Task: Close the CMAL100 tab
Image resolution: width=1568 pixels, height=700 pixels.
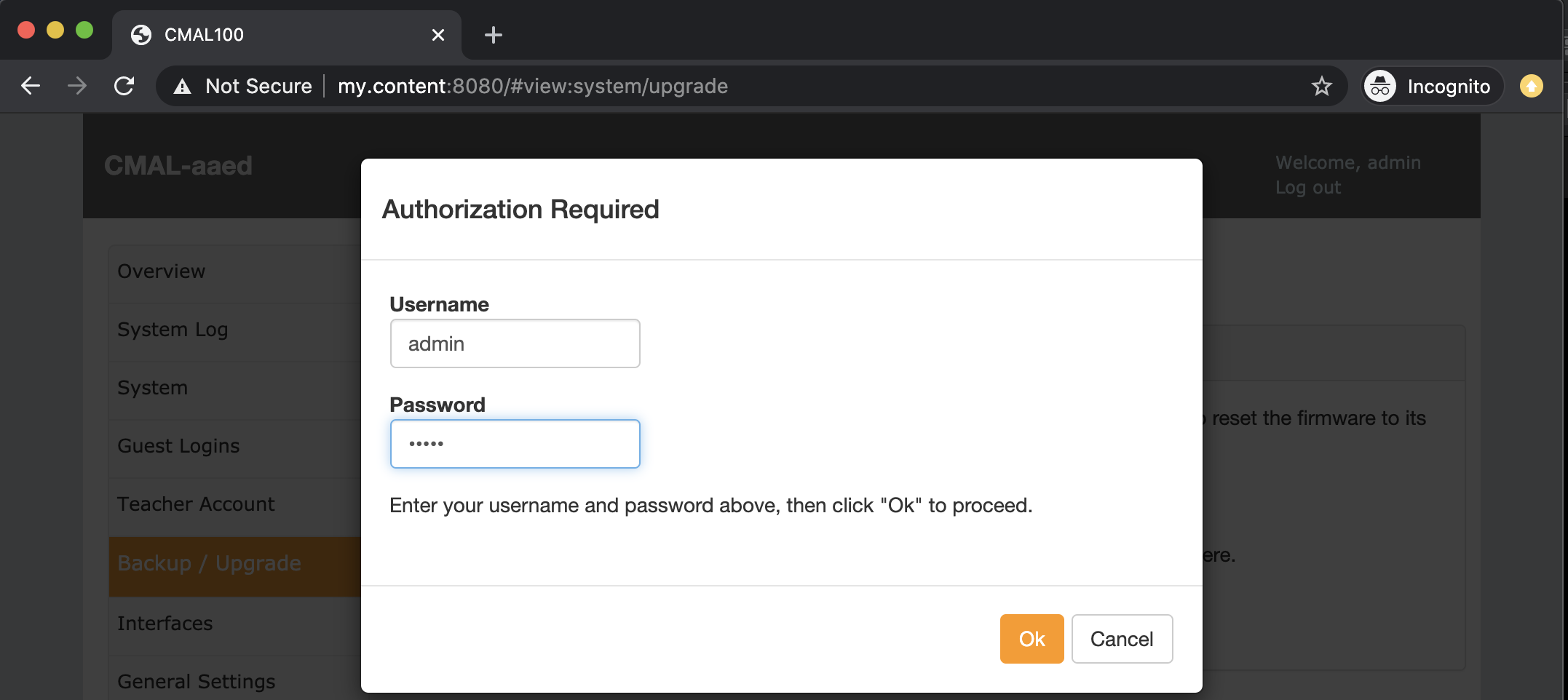Action: pyautogui.click(x=438, y=35)
